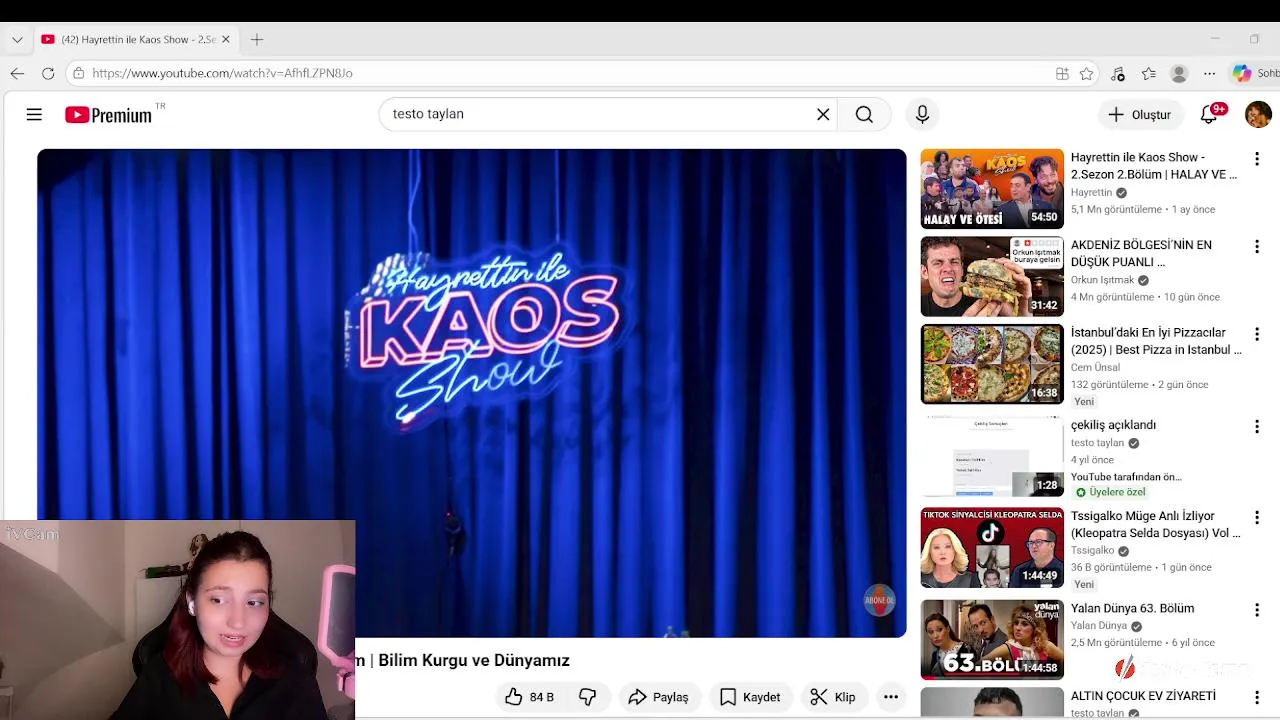Open options menu for çekiliş açıklandı video
Viewport: 1280px width, 720px height.
click(1257, 427)
